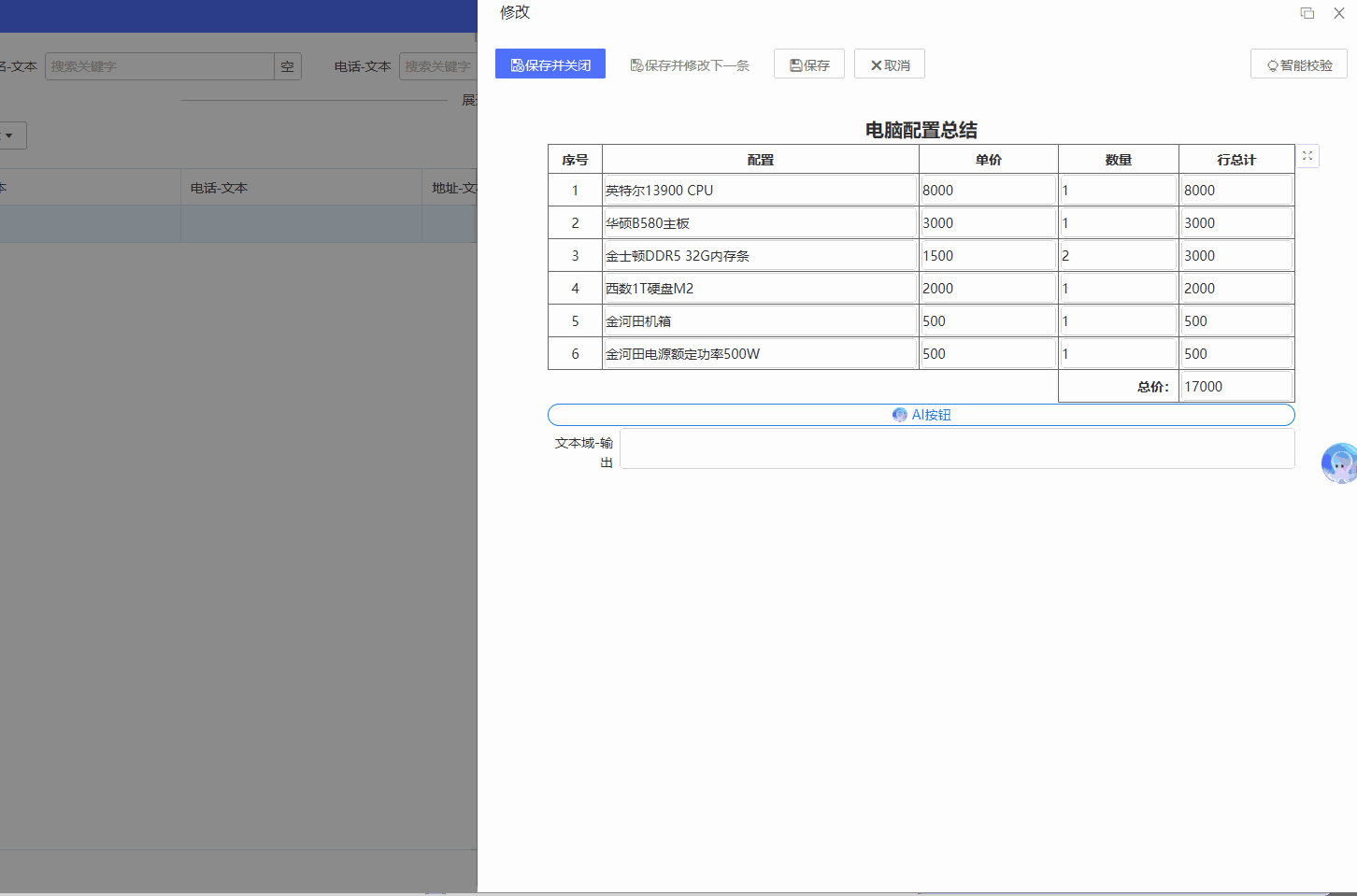Viewport: 1357px width, 896px height.
Task: Click the 空 button next to search box
Action: point(288,66)
